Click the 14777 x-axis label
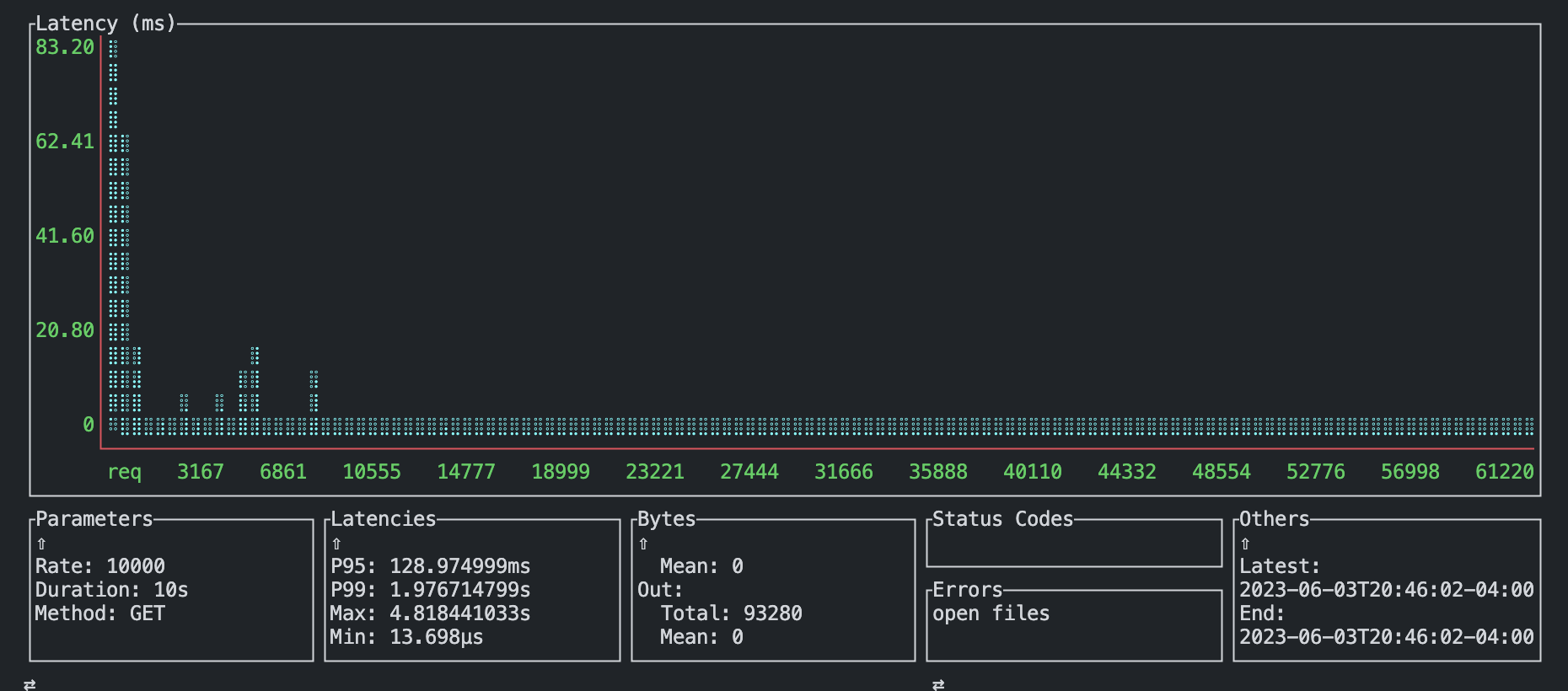The width and height of the screenshot is (1568, 691). point(466,472)
